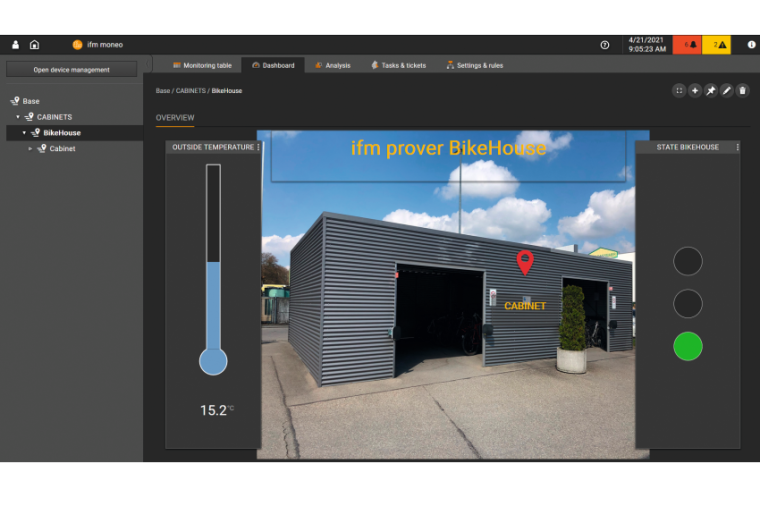This screenshot has width=760, height=506.
Task: Expand the Cabinet tree node
Action: (x=30, y=149)
